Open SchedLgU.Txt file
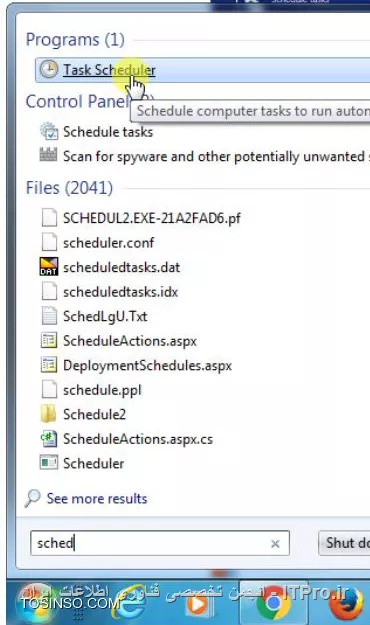This screenshot has height=625, width=370. (x=105, y=317)
